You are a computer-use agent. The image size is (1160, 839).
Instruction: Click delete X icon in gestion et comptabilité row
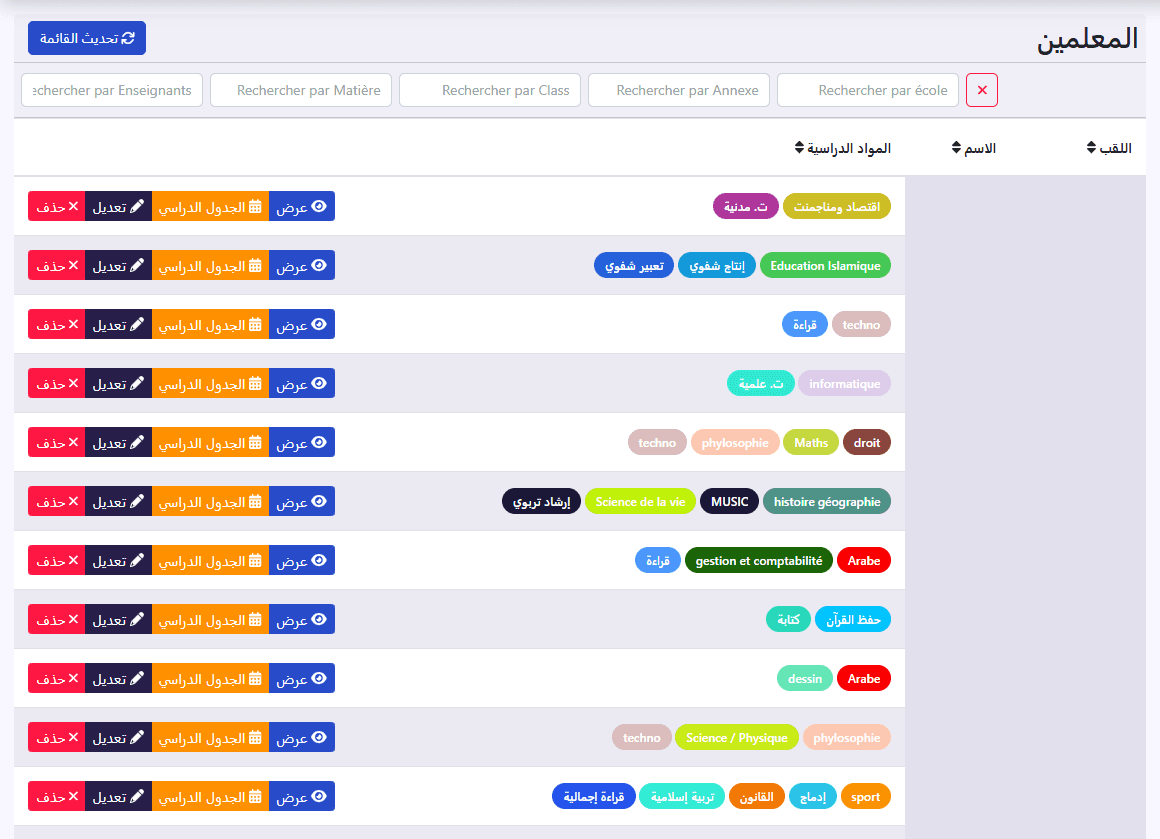(73, 560)
